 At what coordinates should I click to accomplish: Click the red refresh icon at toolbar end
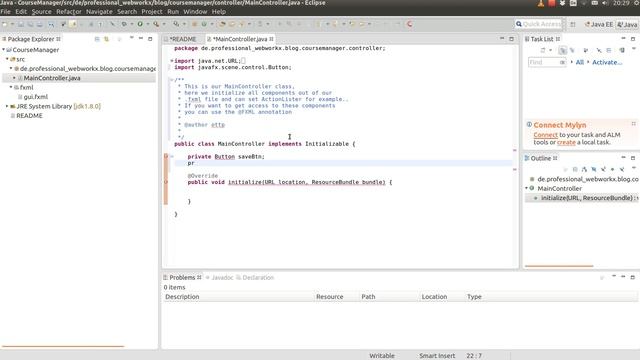pos(409,24)
